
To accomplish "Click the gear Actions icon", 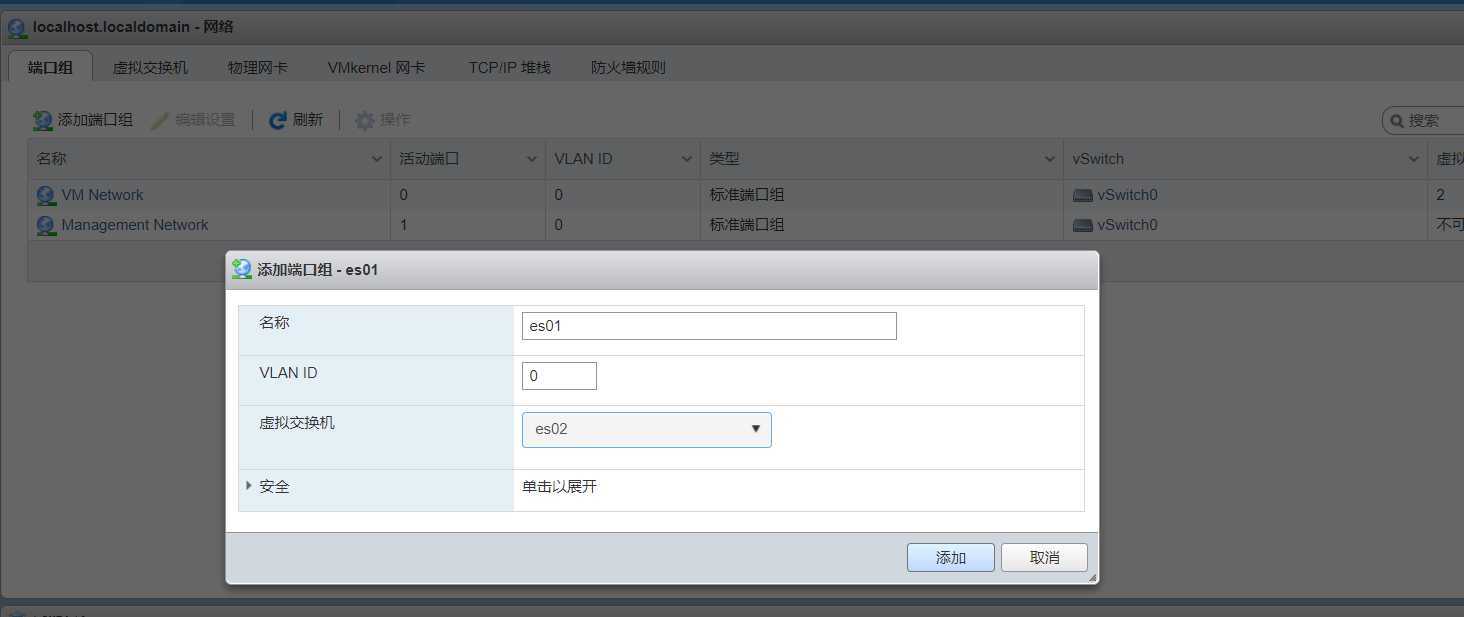I will click(x=365, y=120).
